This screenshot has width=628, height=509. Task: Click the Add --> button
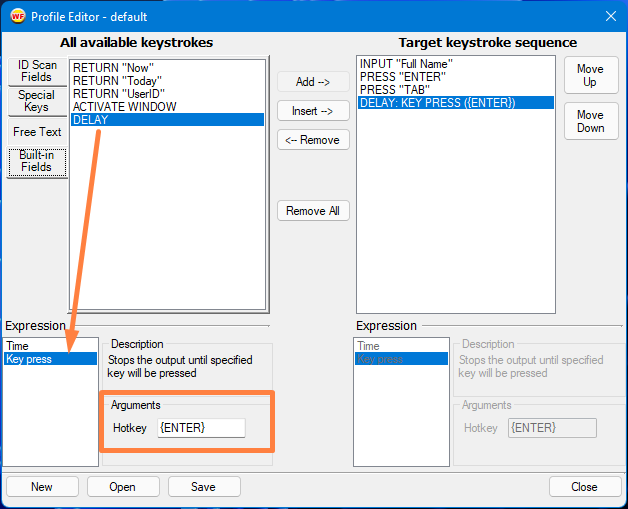[x=313, y=82]
